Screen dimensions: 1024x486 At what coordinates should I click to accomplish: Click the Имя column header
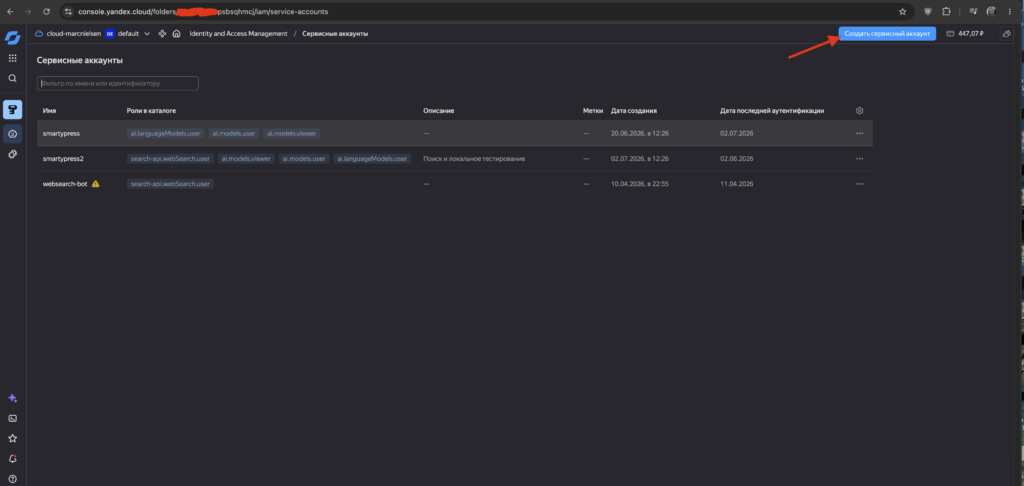point(49,111)
